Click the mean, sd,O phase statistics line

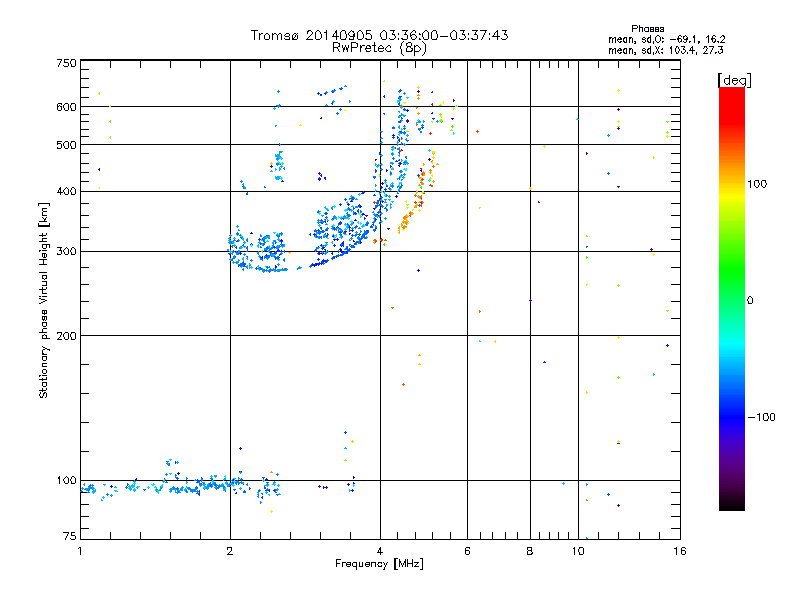[666, 39]
